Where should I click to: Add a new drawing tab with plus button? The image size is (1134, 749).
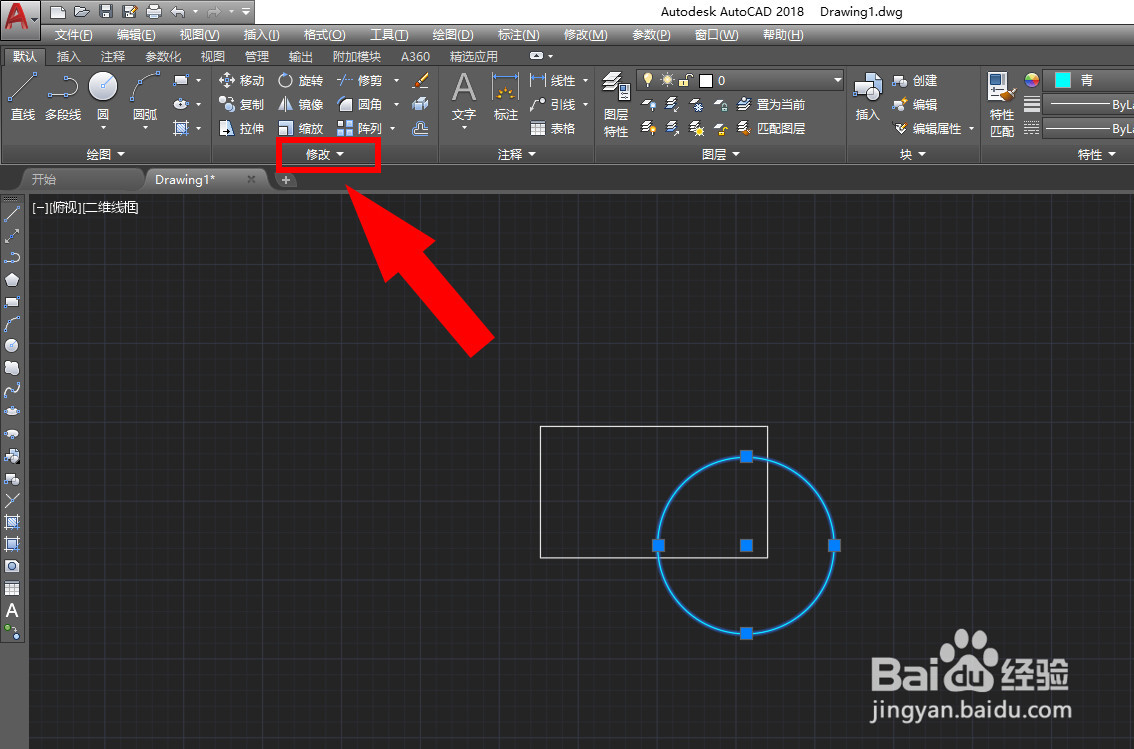pos(286,180)
